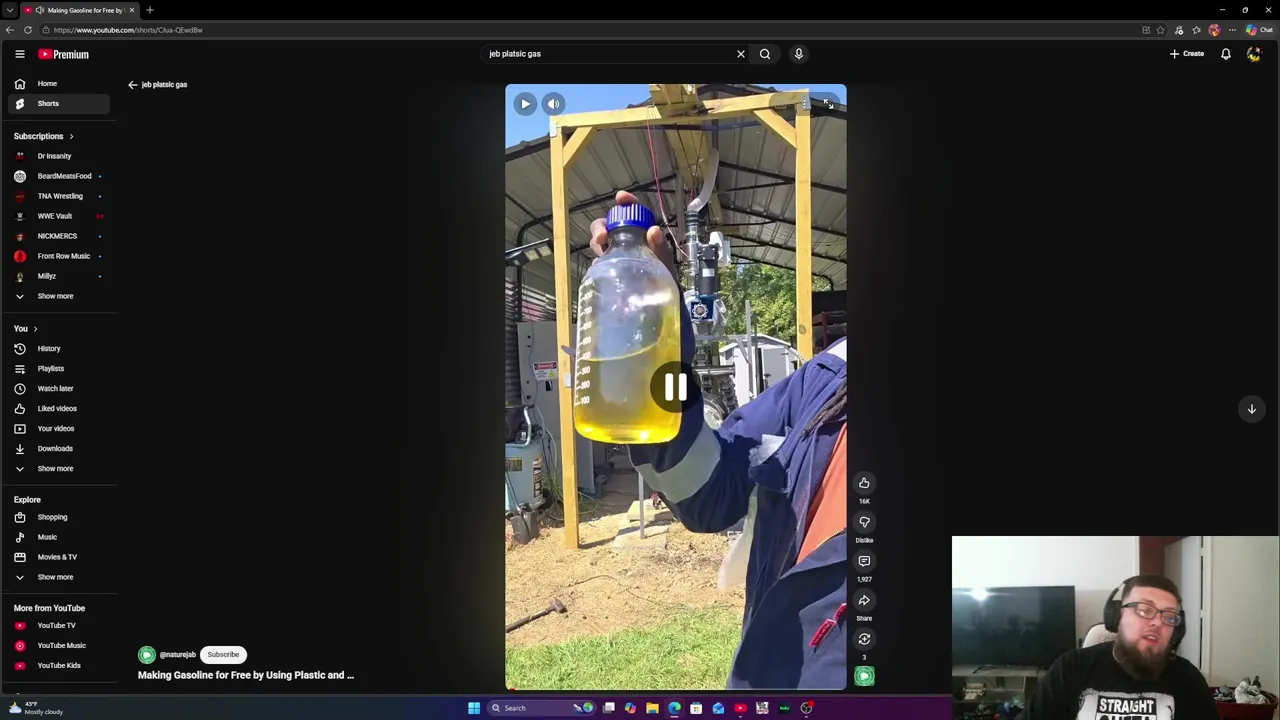Select Shorts in the sidebar
Viewport: 1280px width, 720px height.
(x=60, y=104)
